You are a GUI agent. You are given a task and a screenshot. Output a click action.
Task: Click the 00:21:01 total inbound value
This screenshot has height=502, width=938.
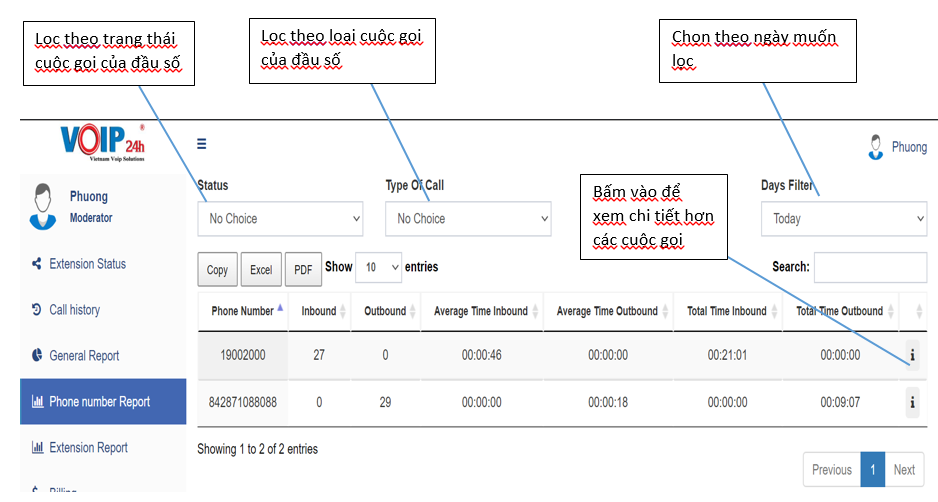point(727,355)
